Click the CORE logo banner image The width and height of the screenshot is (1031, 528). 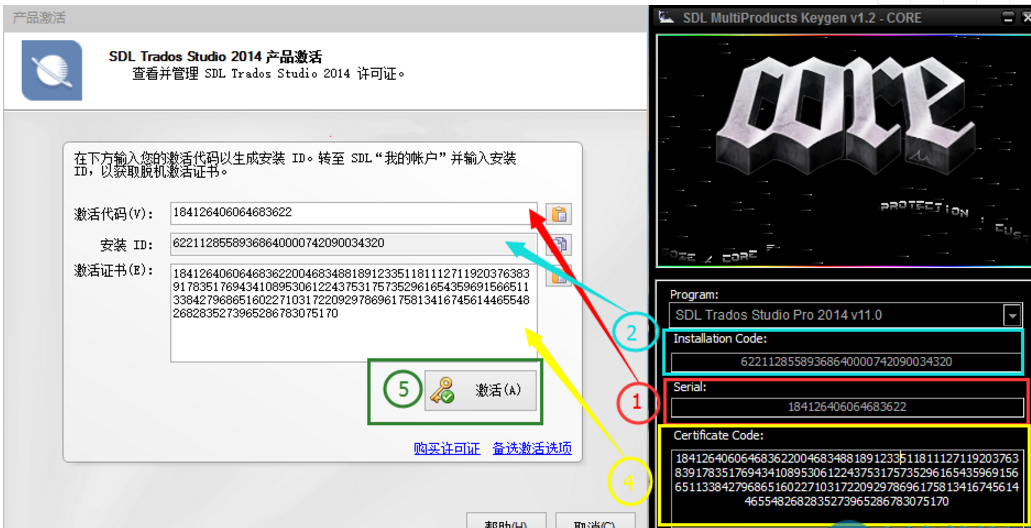[844, 151]
